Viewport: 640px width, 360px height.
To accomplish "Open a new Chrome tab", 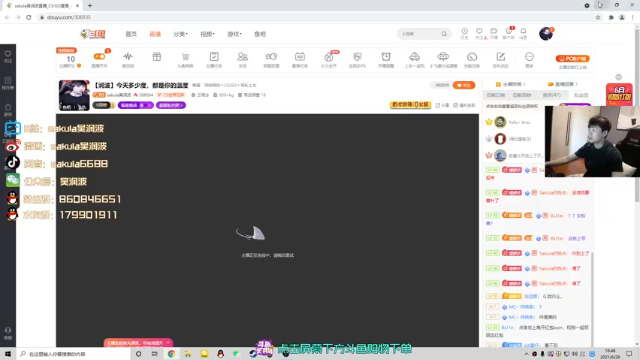I will 90,6.
